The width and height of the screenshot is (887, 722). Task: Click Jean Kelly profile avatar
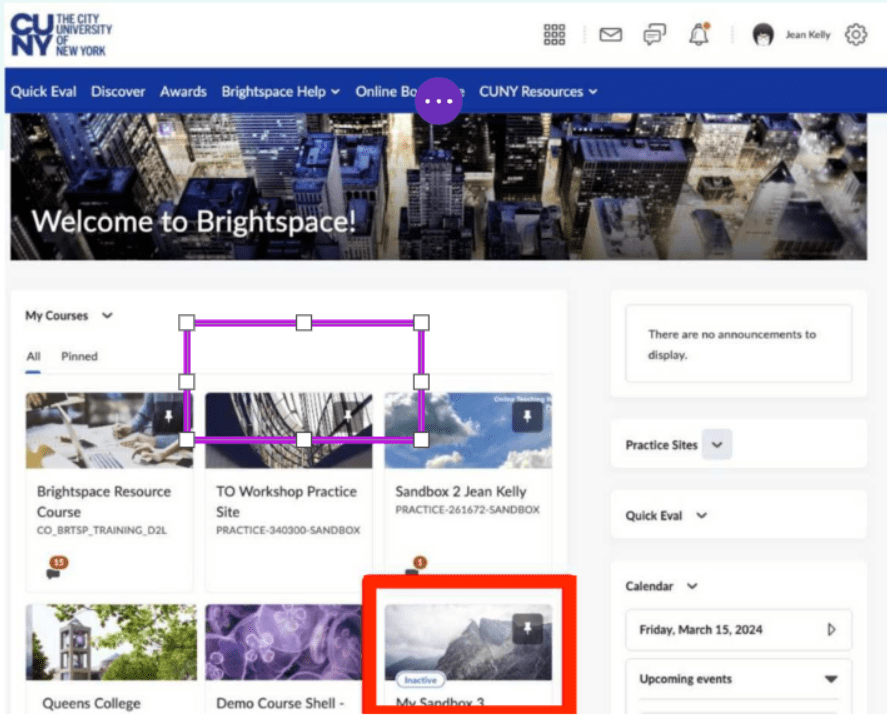pos(763,35)
